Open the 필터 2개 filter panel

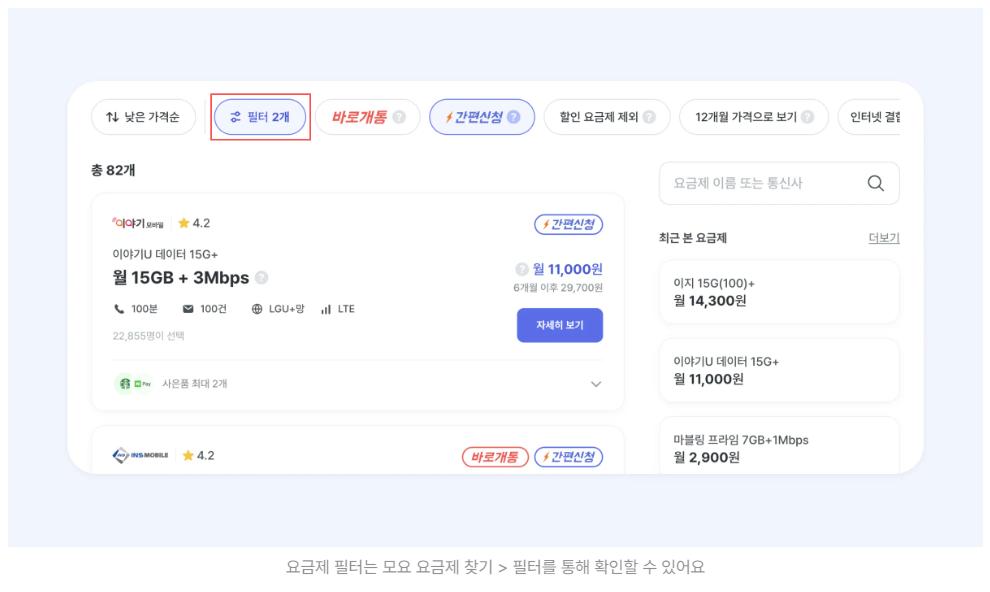click(x=260, y=116)
